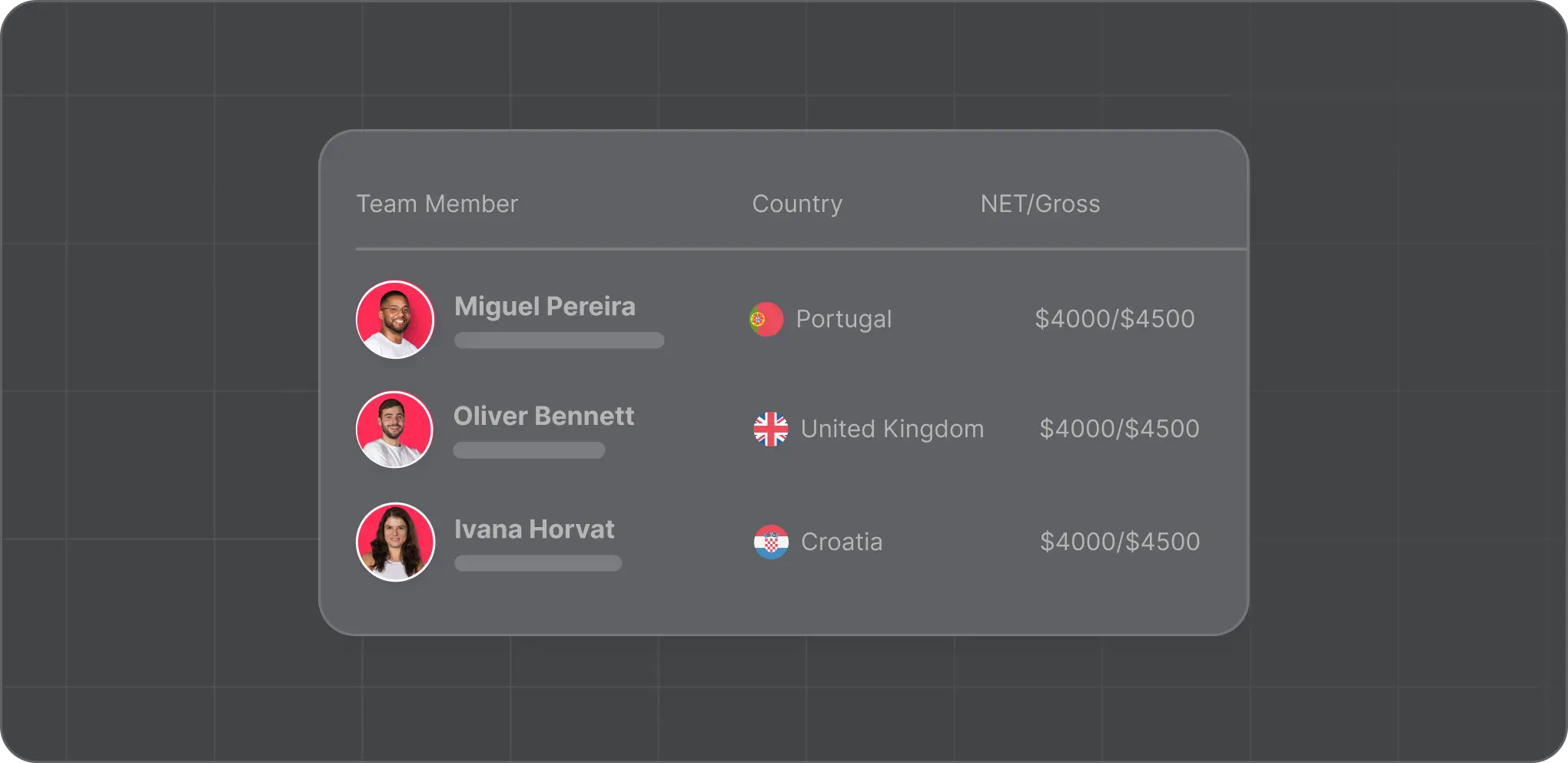Image resolution: width=1568 pixels, height=763 pixels.
Task: Click the United Kingdom country label
Action: [892, 429]
